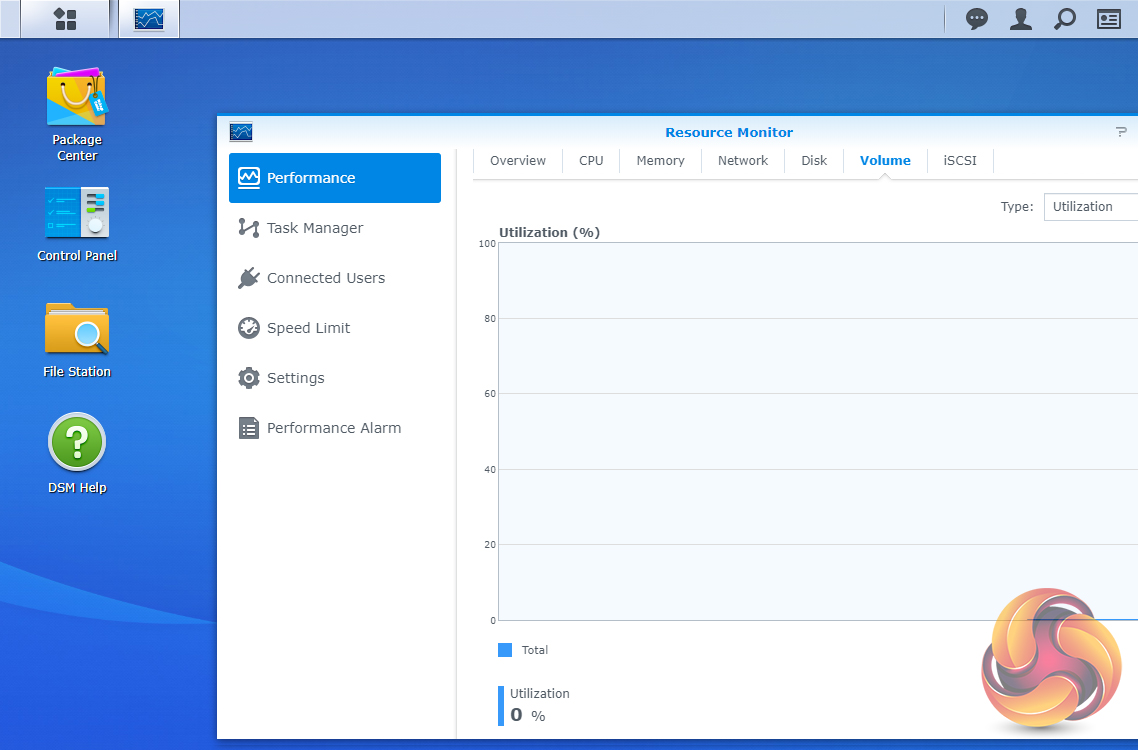This screenshot has height=750, width=1139.
Task: Open the user options person icon
Action: click(x=1021, y=19)
